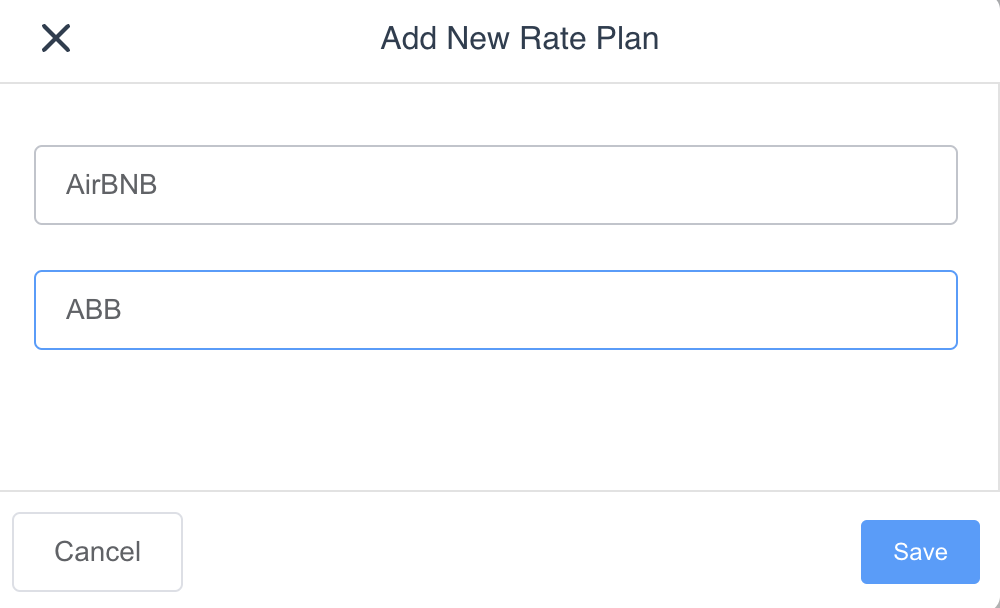The width and height of the screenshot is (1000, 608).
Task: Click the Add New Rate Plan title
Action: (519, 39)
